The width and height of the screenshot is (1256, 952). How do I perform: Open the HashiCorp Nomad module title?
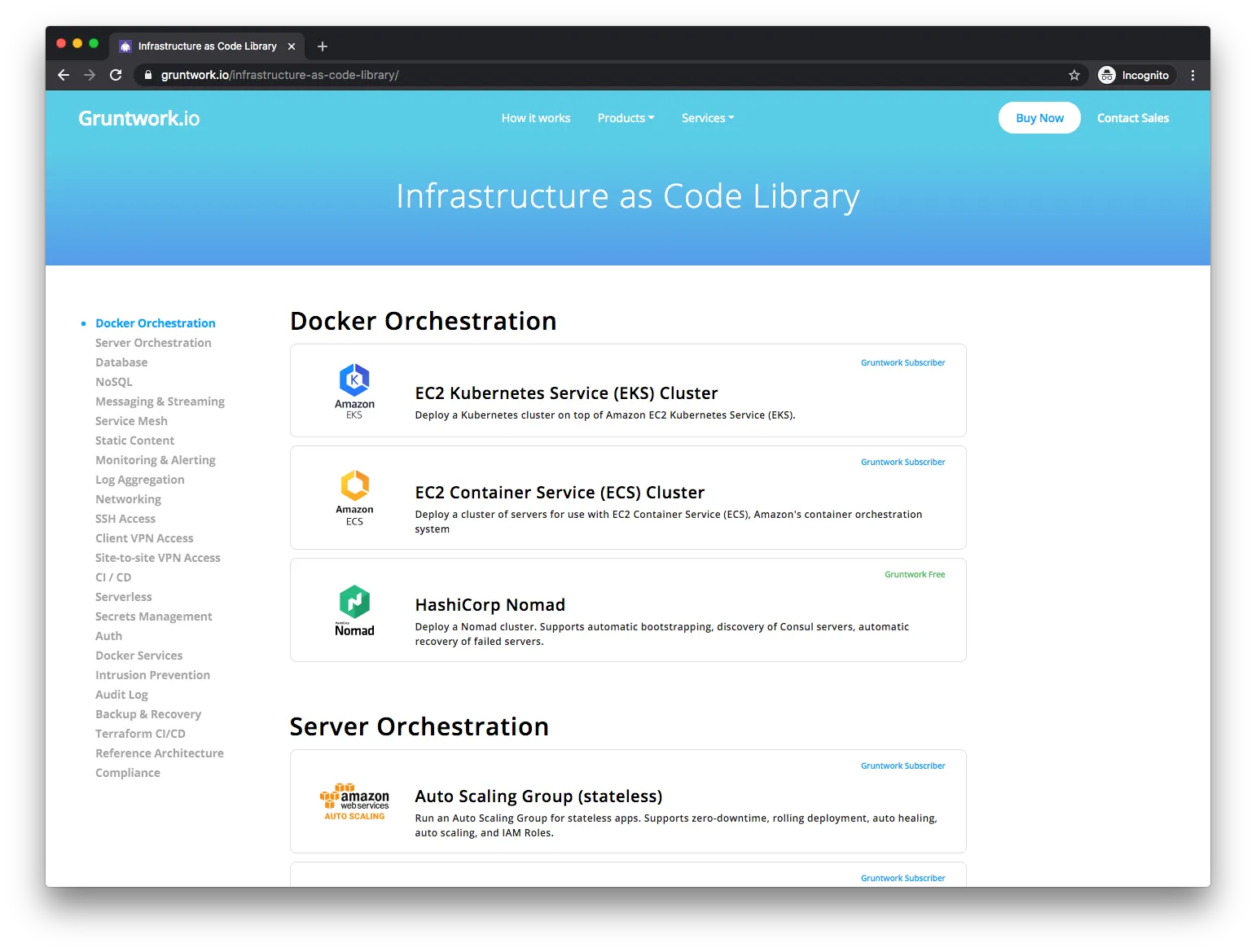[x=490, y=605]
